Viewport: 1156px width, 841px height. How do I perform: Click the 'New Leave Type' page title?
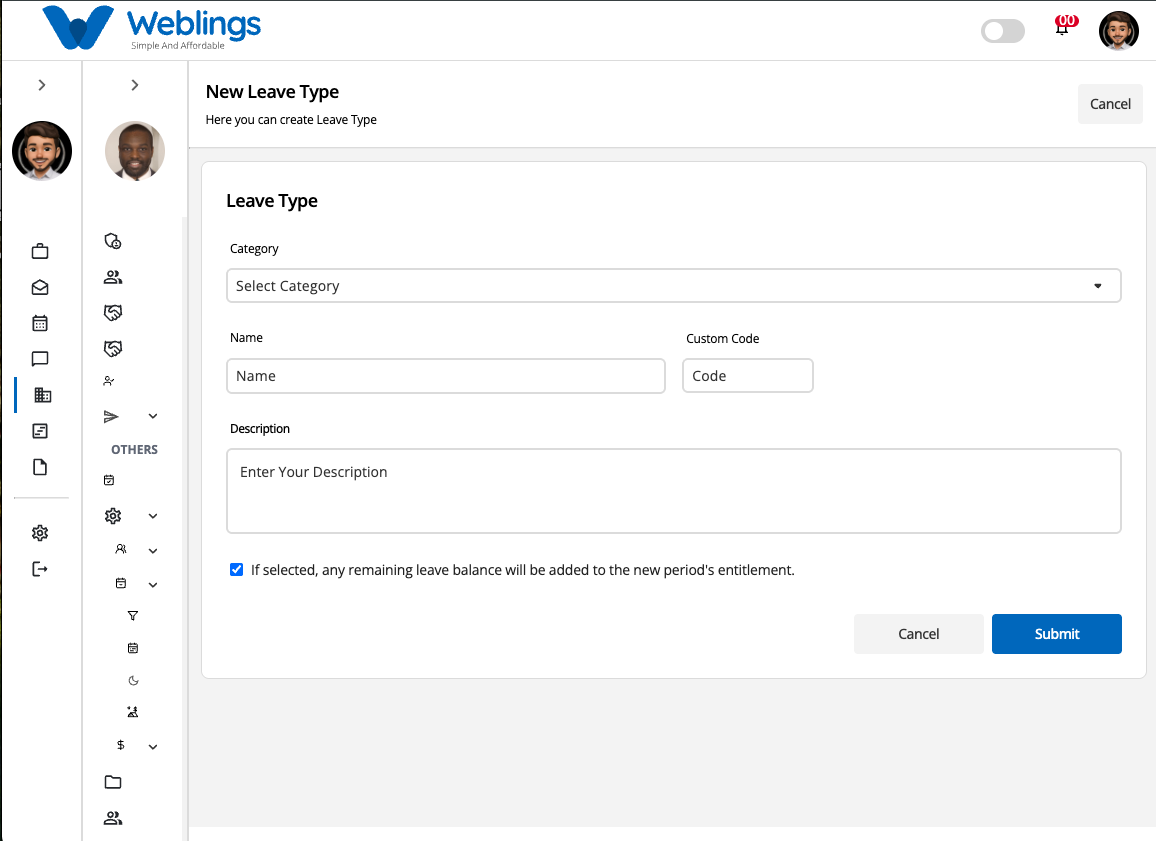[272, 91]
